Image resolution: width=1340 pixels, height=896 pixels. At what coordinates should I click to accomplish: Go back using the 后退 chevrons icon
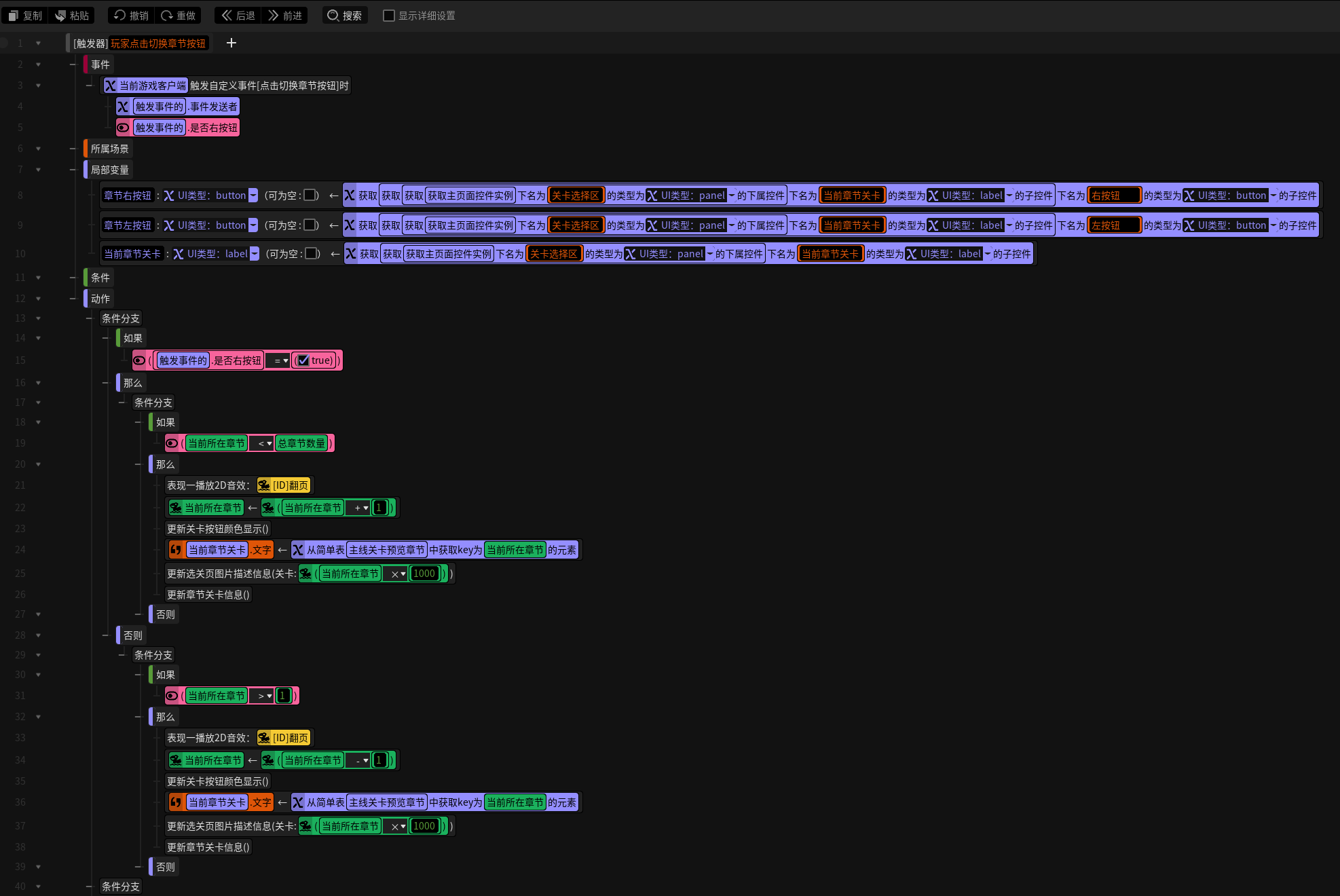(x=227, y=15)
